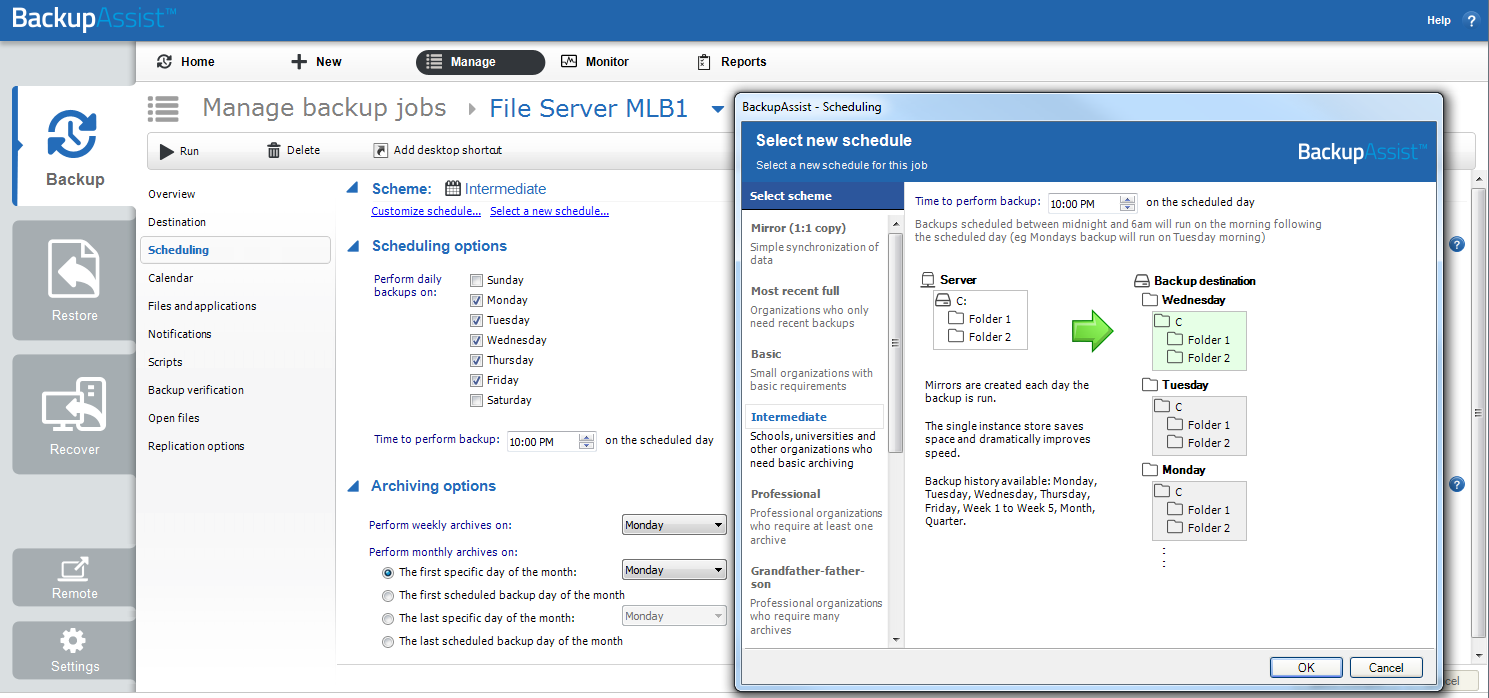The width and height of the screenshot is (1489, 698).
Task: Click the C: drive icon under Server
Action: (x=942, y=300)
